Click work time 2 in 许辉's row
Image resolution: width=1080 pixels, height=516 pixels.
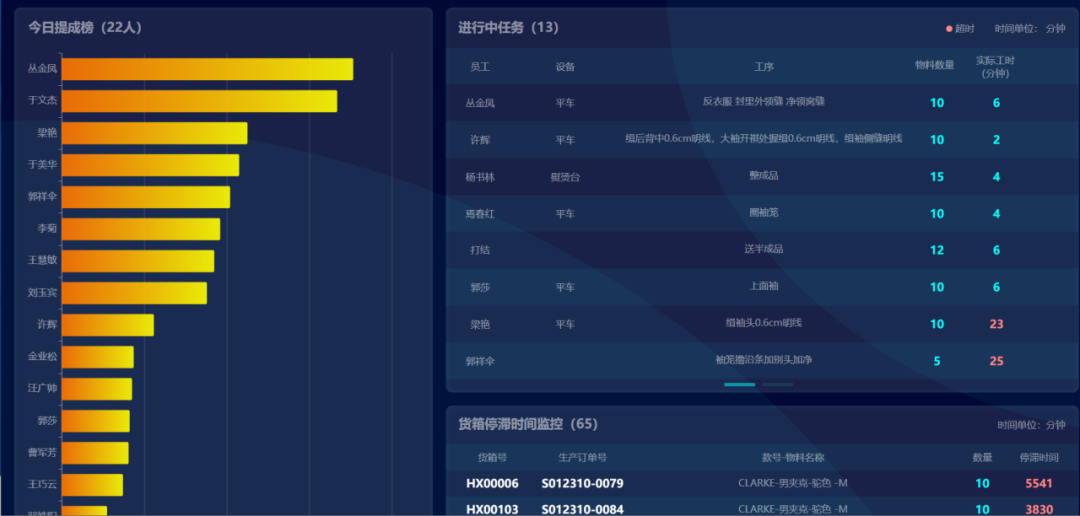(x=996, y=140)
